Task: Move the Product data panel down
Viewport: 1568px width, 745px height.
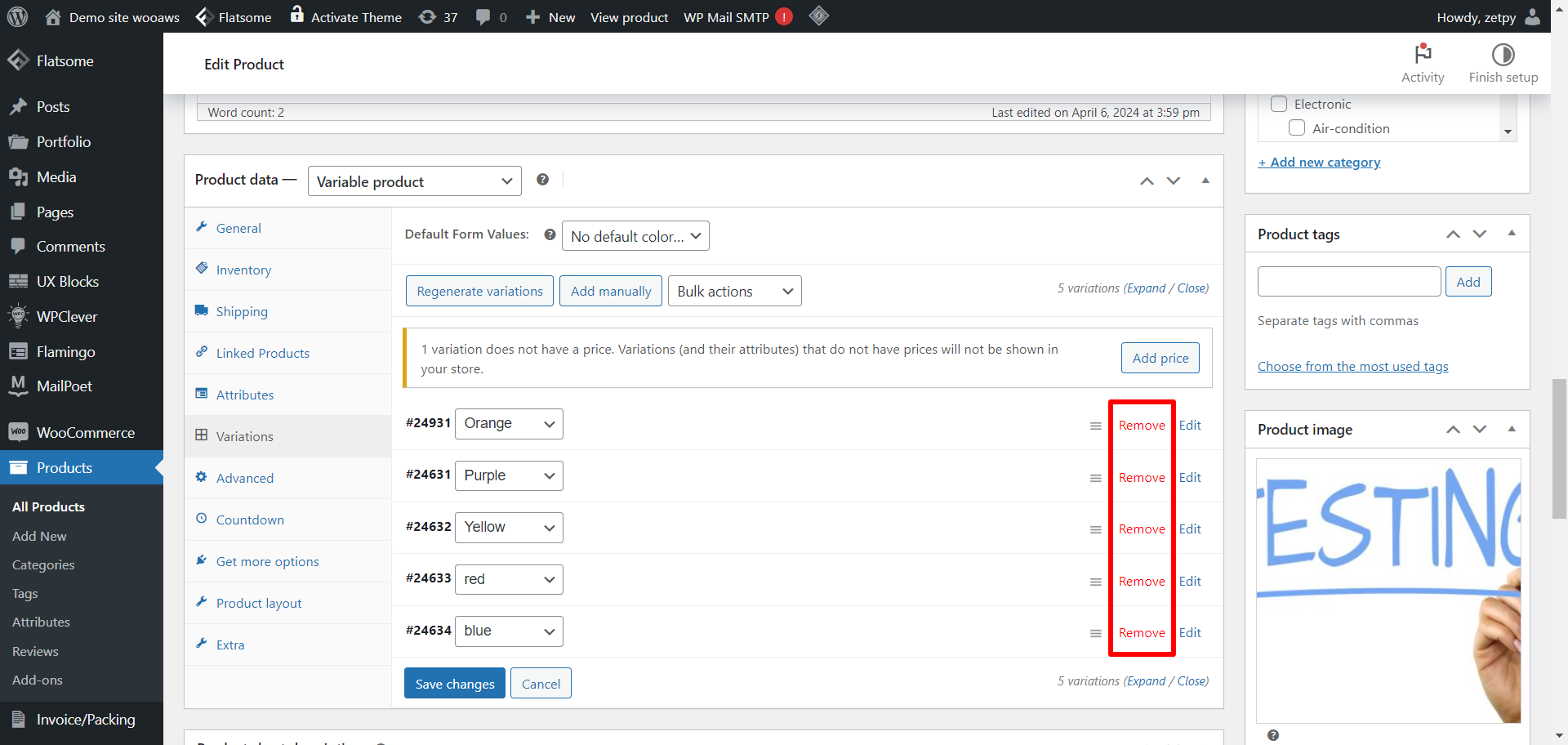Action: 1174,181
